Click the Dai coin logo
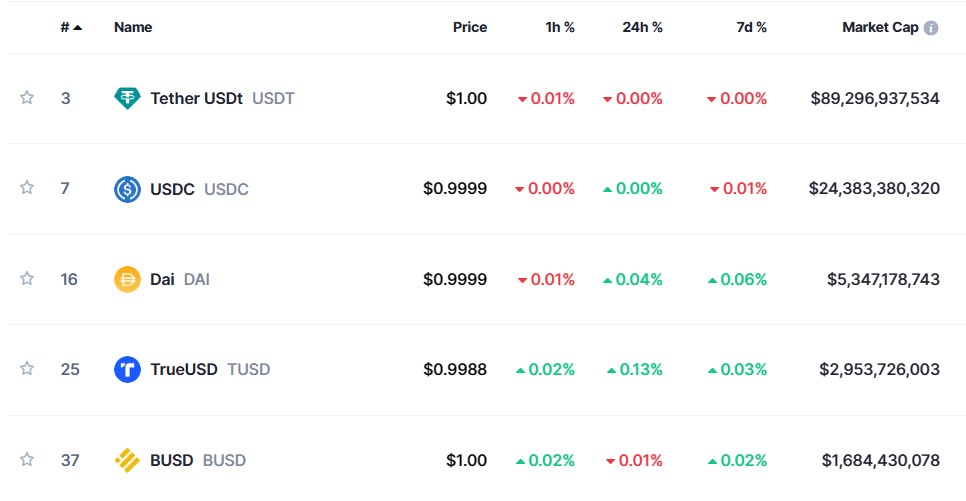This screenshot has width=966, height=501. [x=127, y=279]
